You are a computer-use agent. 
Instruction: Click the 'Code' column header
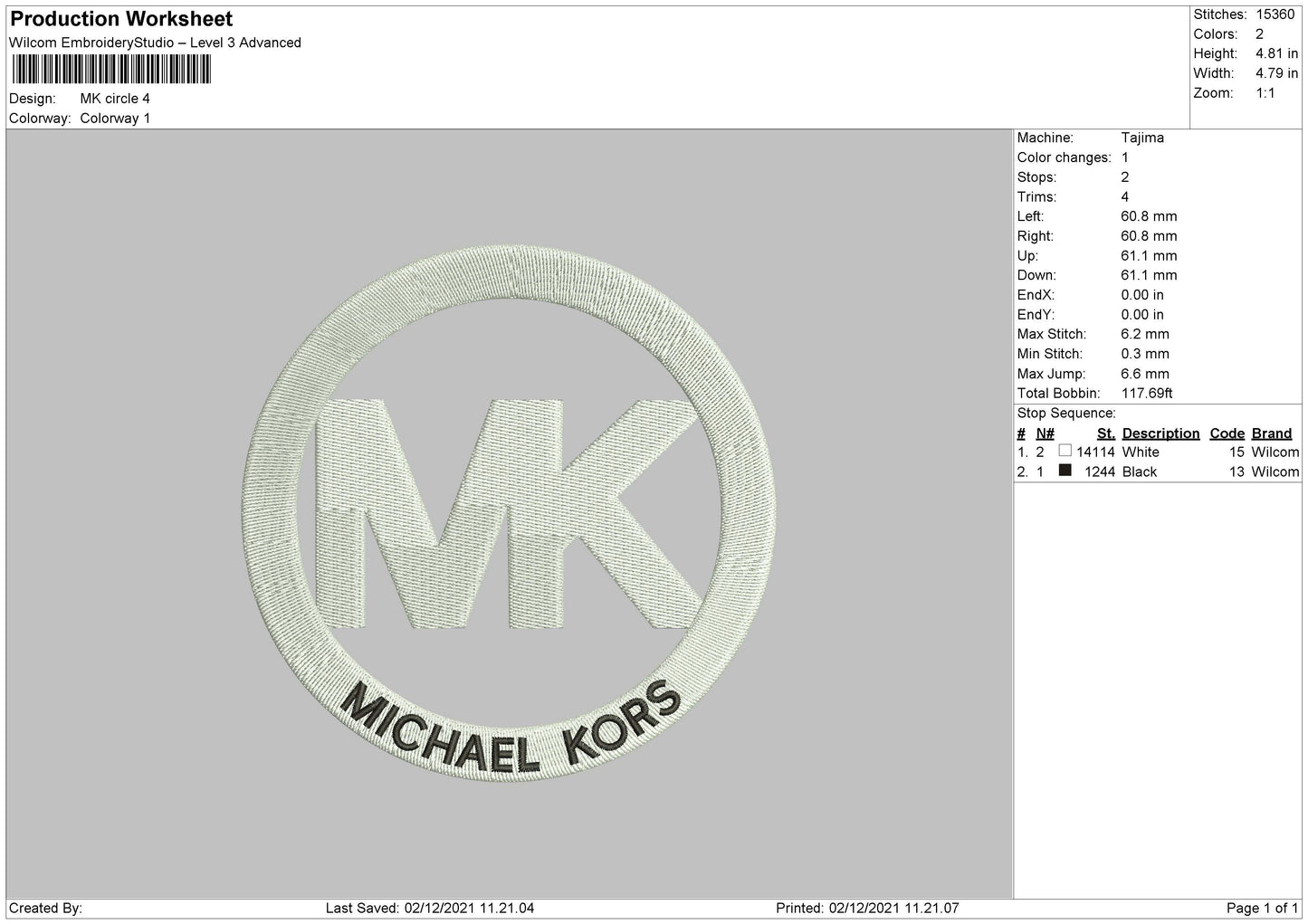click(1227, 433)
